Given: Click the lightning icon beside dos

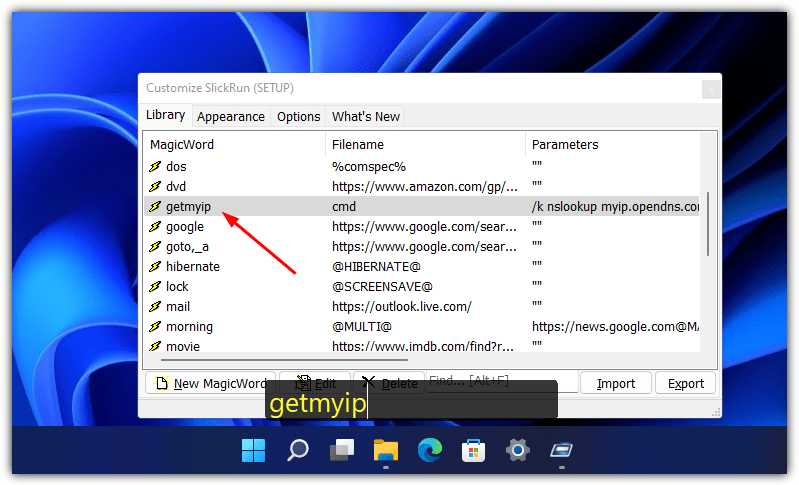Looking at the screenshot, I should [x=155, y=167].
